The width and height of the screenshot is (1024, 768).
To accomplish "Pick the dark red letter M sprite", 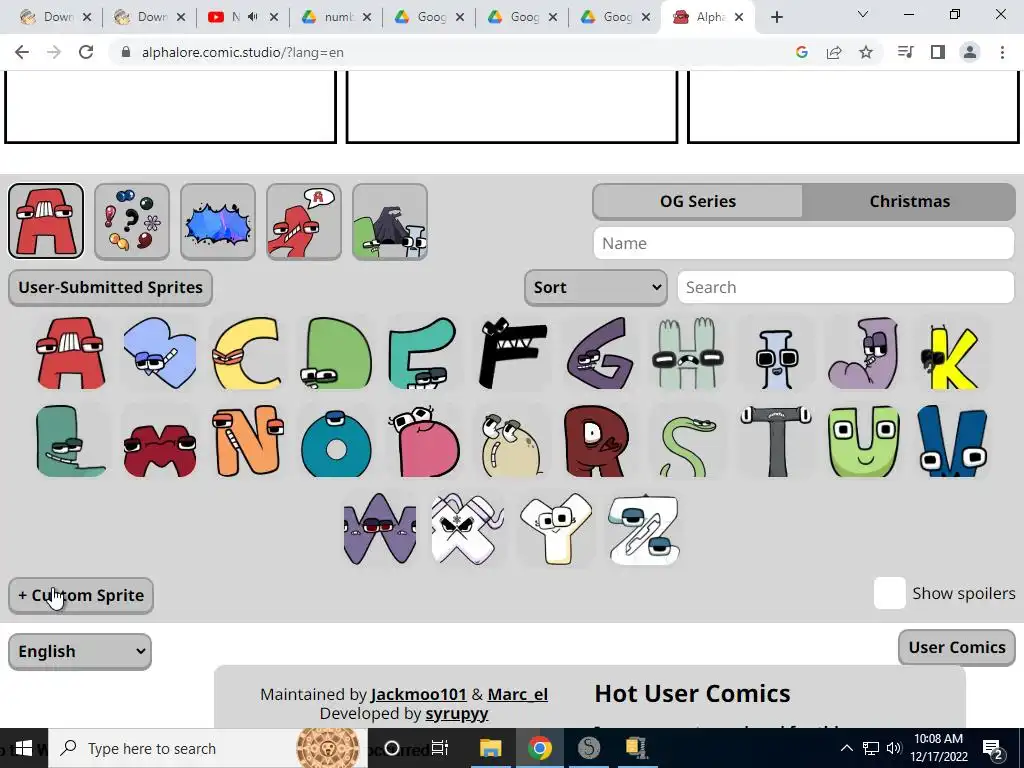I will (x=159, y=449).
